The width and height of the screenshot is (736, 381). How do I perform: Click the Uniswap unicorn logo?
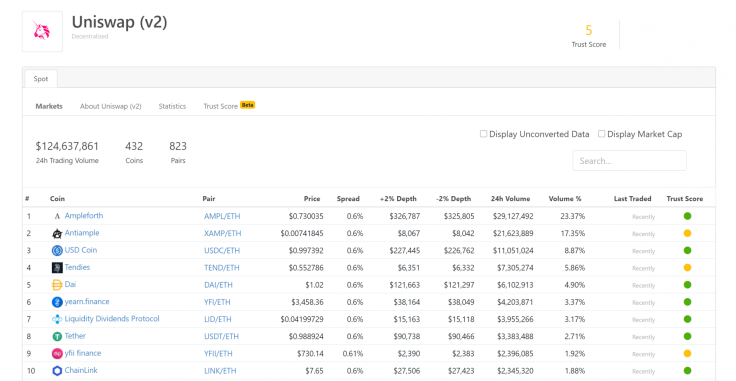pos(42,31)
